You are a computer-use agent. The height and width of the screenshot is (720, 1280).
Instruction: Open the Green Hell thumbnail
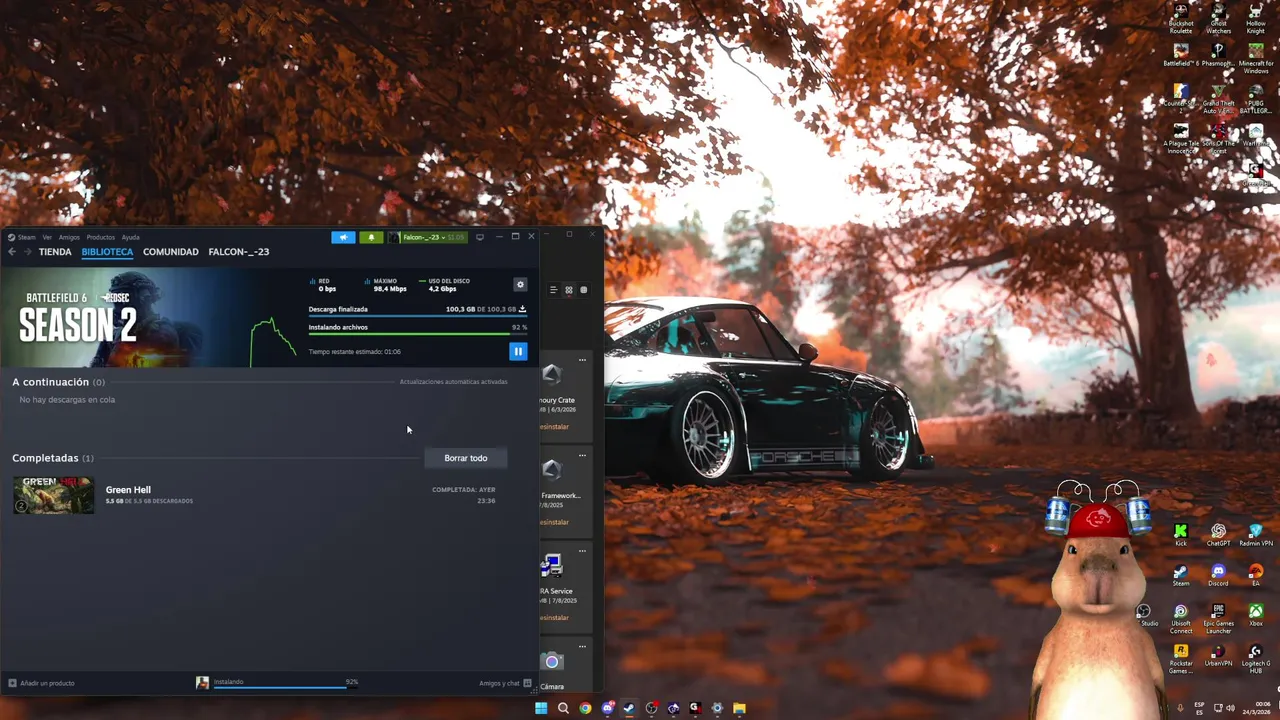pos(53,495)
